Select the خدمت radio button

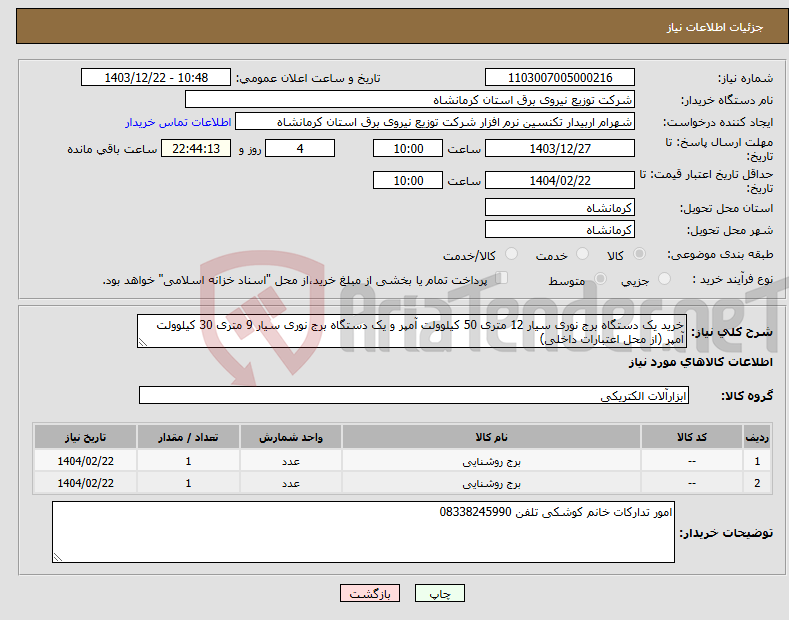[582, 254]
